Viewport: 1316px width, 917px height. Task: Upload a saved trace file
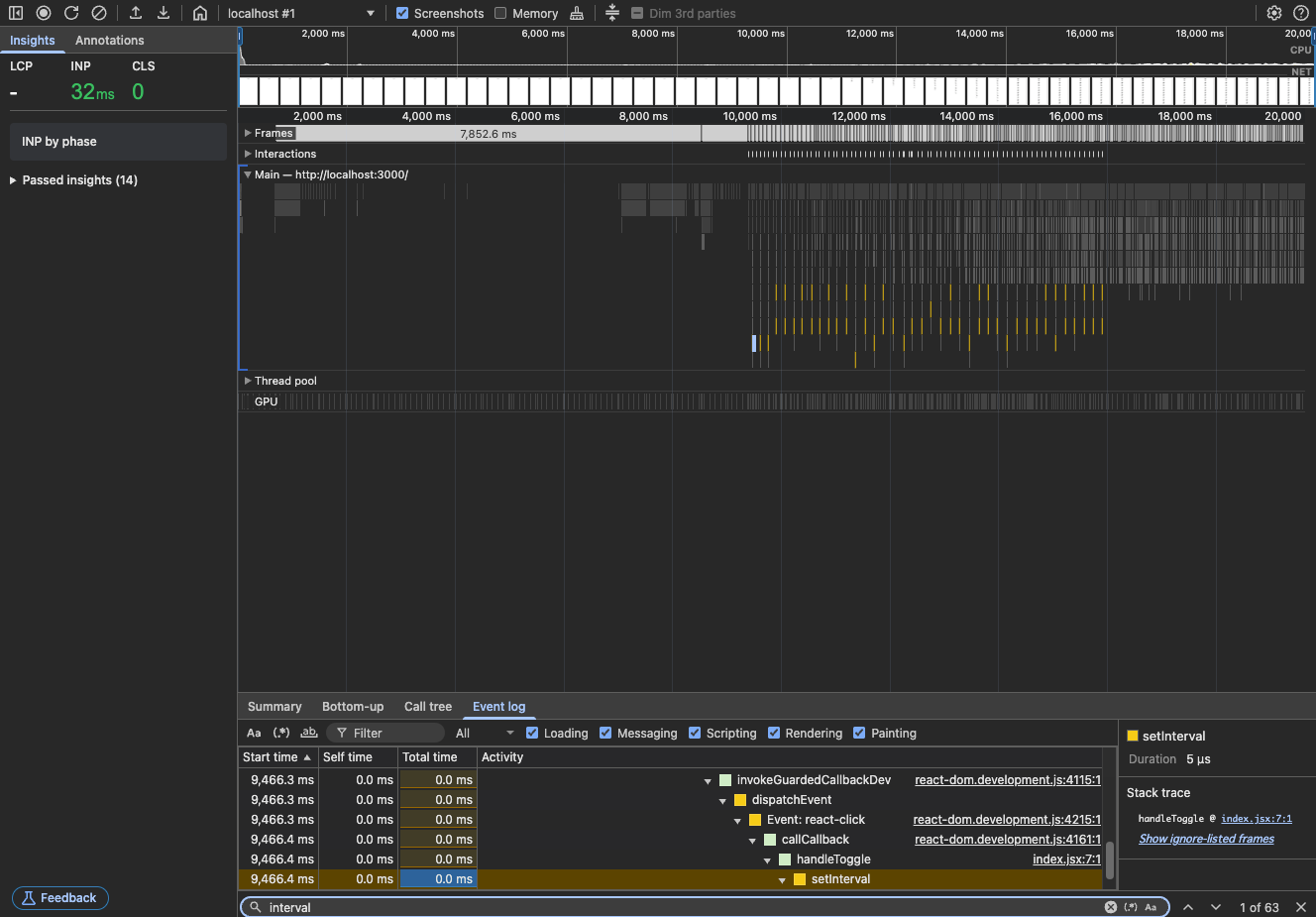click(x=136, y=13)
